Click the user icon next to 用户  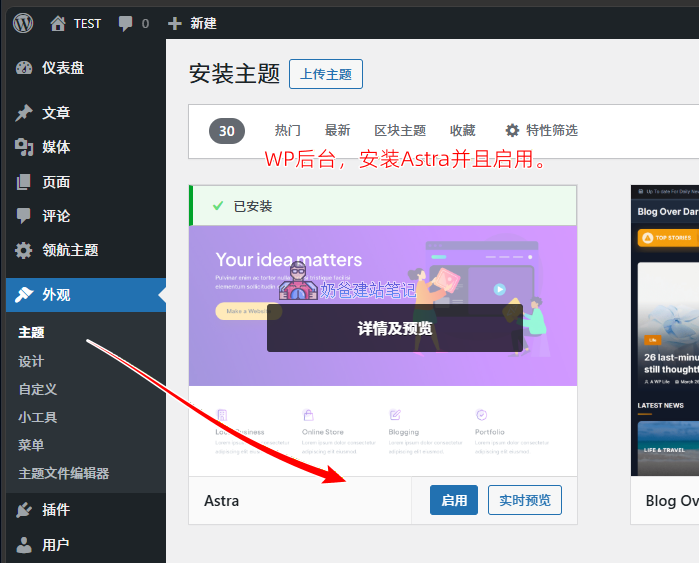24,544
